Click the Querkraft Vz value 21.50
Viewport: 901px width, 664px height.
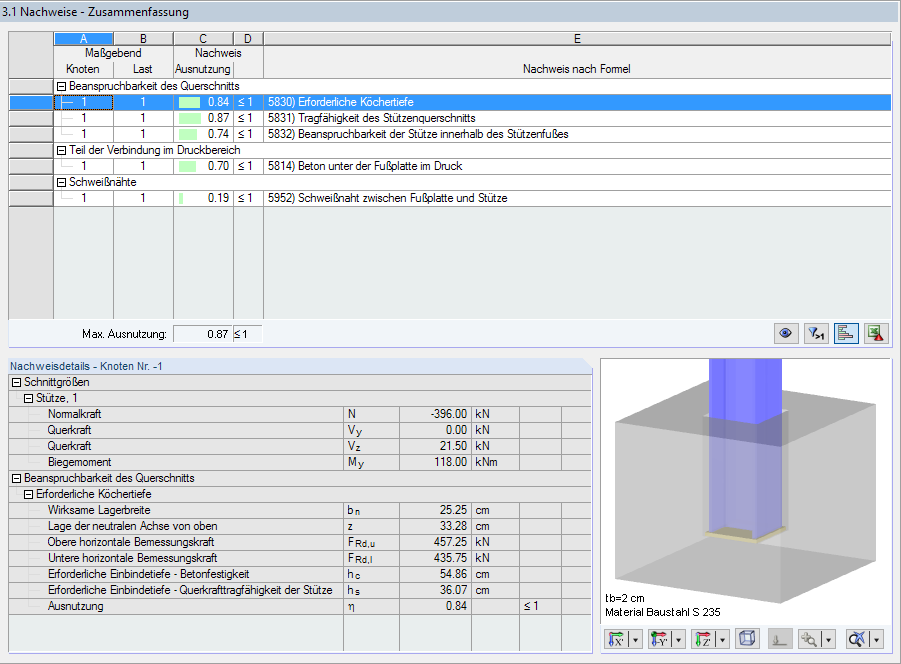pyautogui.click(x=453, y=446)
